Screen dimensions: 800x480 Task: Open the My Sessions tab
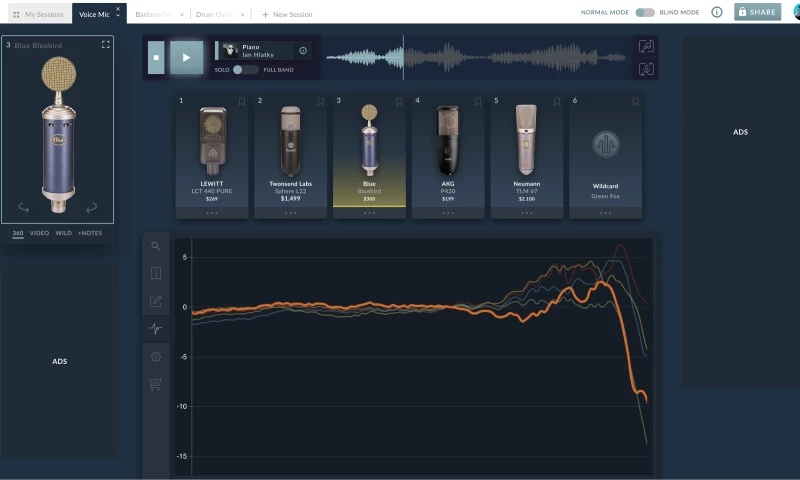click(39, 14)
